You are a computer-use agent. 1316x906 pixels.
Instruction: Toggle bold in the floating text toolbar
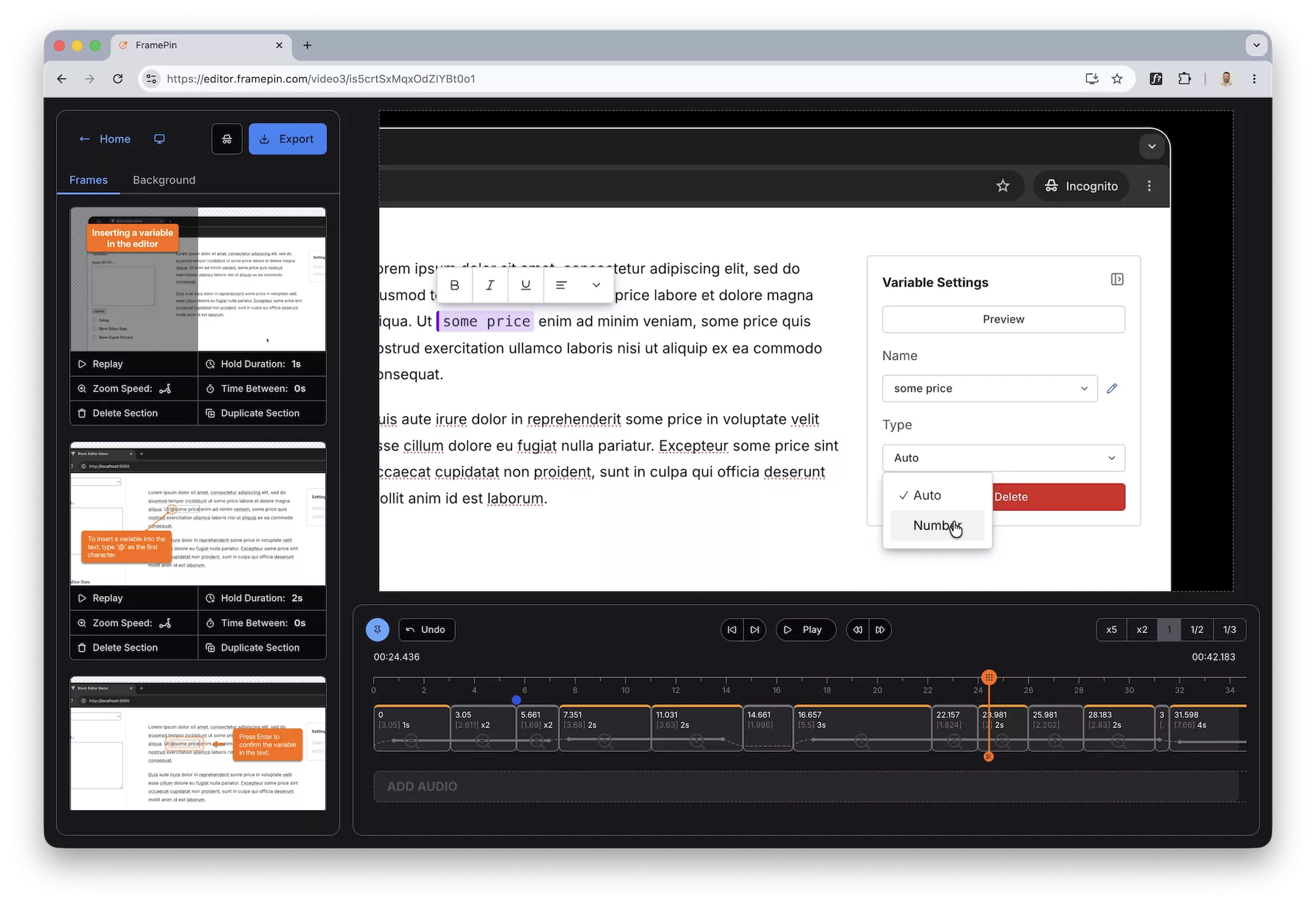(x=455, y=285)
